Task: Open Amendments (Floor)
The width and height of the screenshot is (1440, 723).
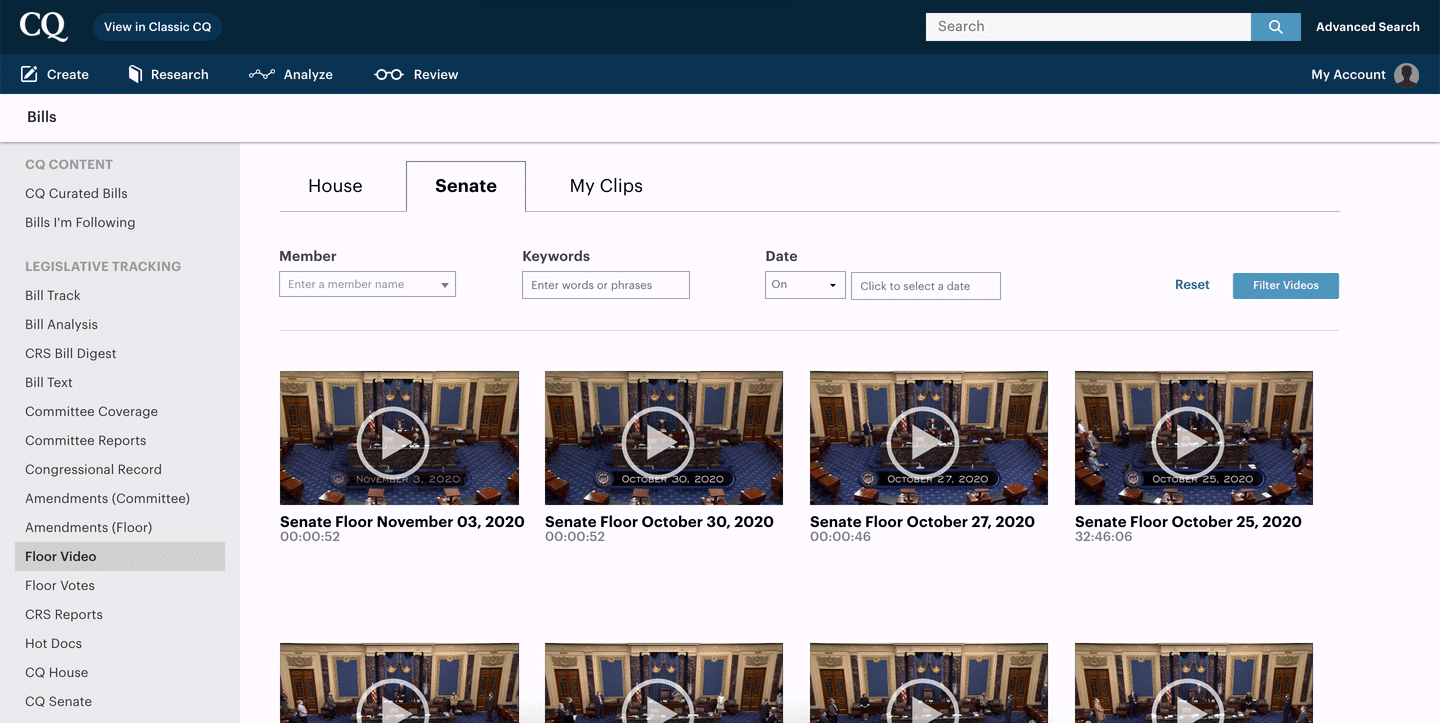Action: click(89, 527)
